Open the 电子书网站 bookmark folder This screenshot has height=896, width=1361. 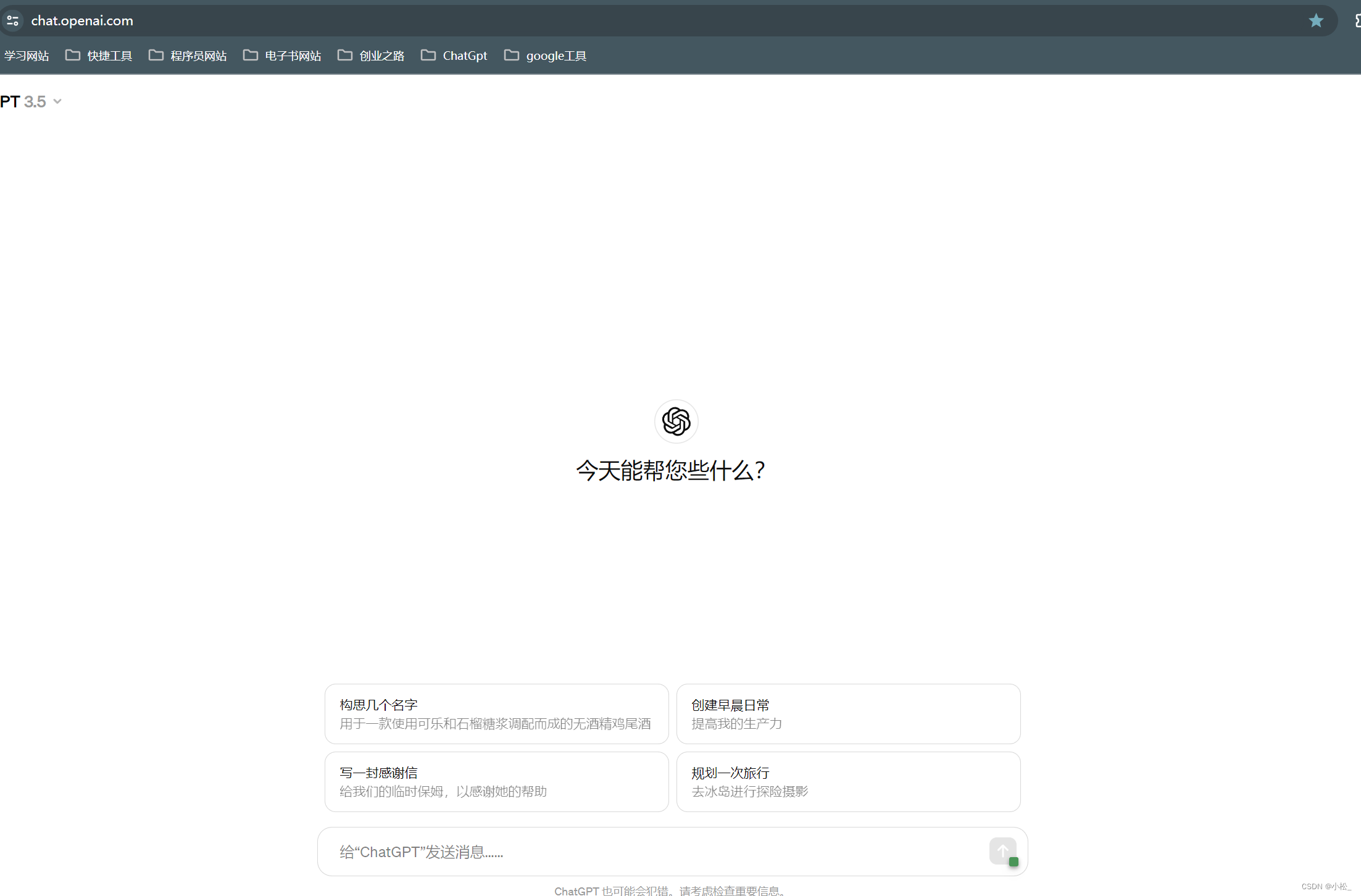283,56
